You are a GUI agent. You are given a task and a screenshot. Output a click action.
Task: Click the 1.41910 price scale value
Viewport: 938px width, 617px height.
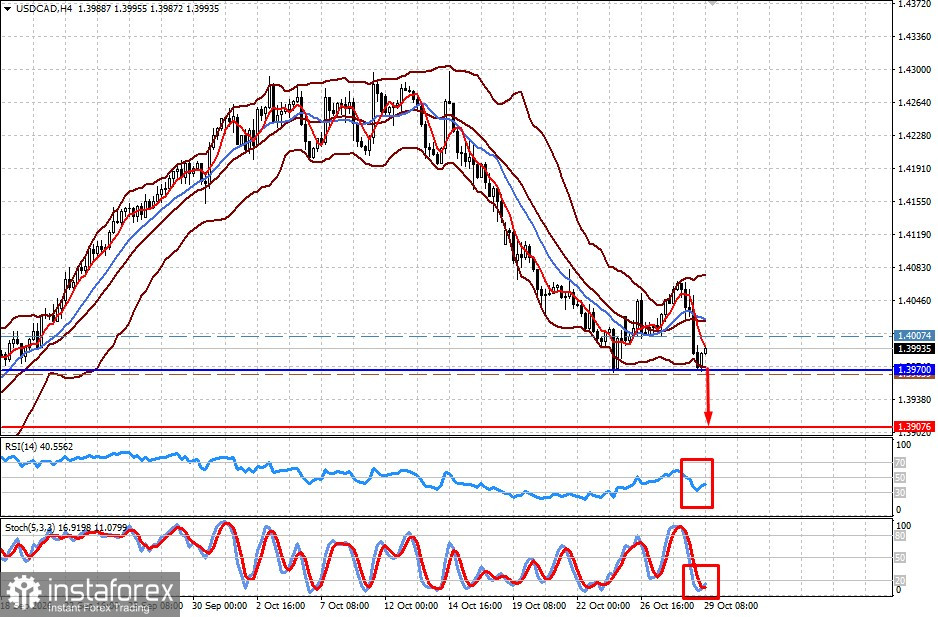(915, 169)
